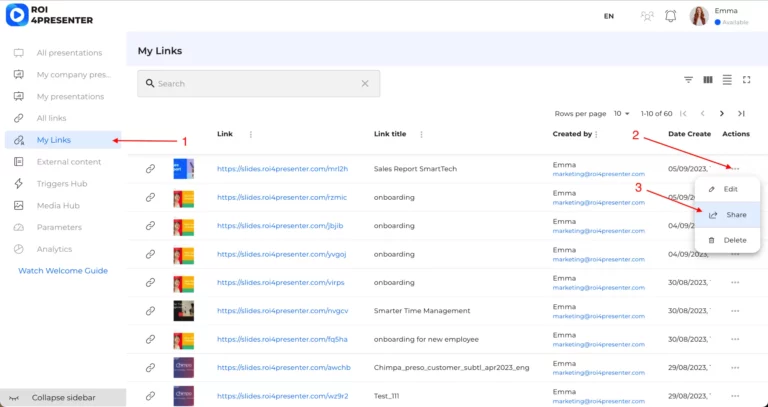Click the team users icon in header

pos(647,16)
